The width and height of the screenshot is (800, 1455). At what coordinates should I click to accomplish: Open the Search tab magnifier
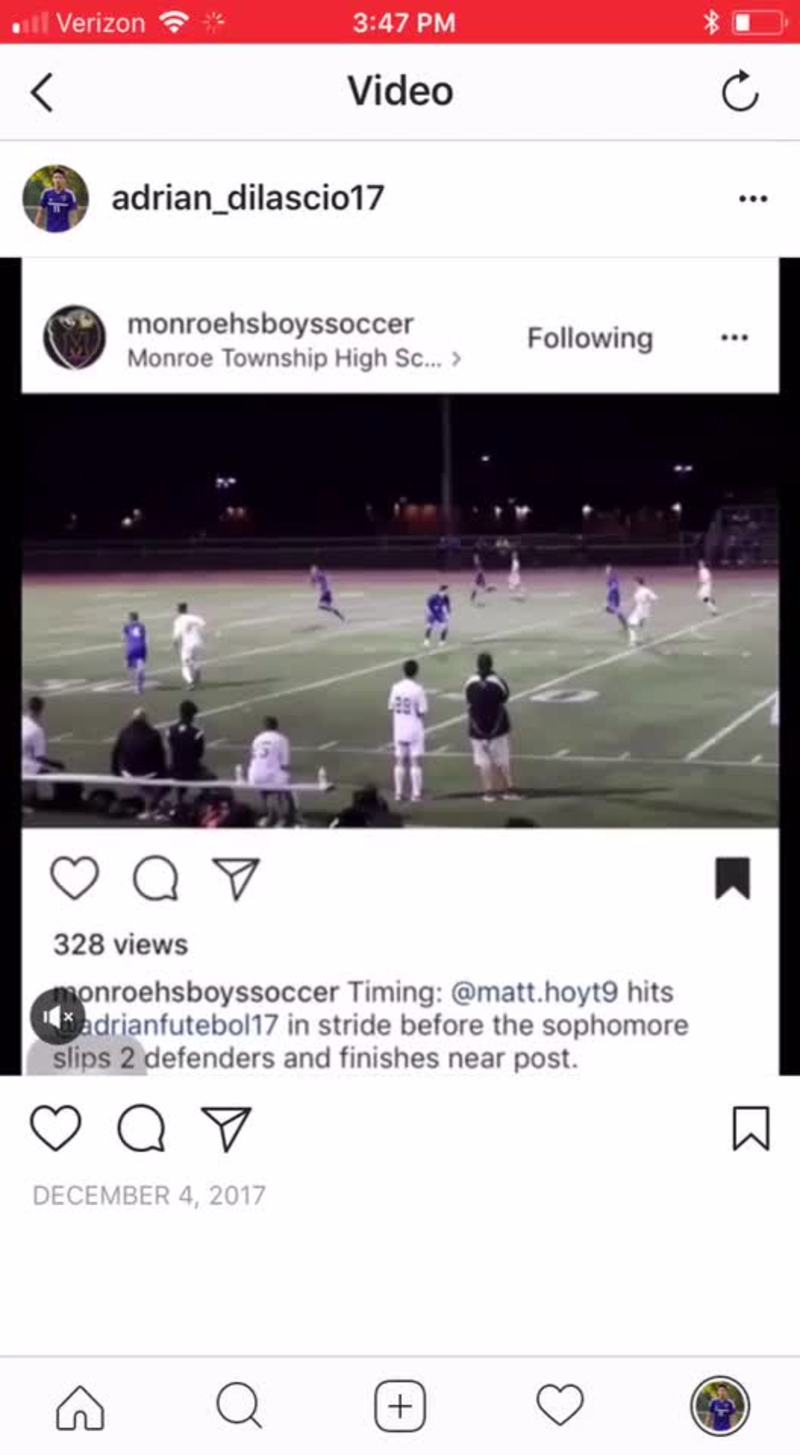[240, 1406]
